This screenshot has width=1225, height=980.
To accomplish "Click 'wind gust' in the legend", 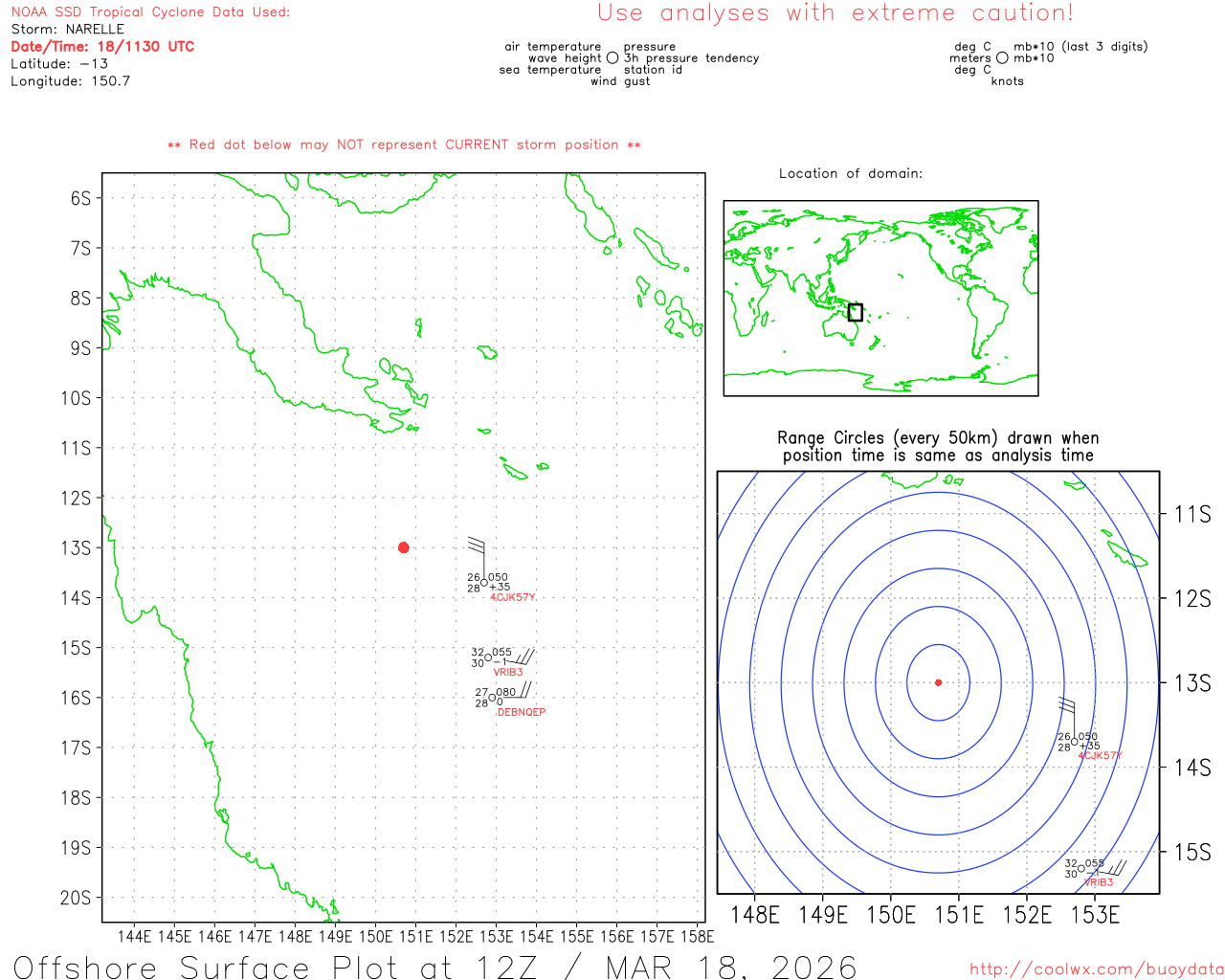I will tap(620, 80).
